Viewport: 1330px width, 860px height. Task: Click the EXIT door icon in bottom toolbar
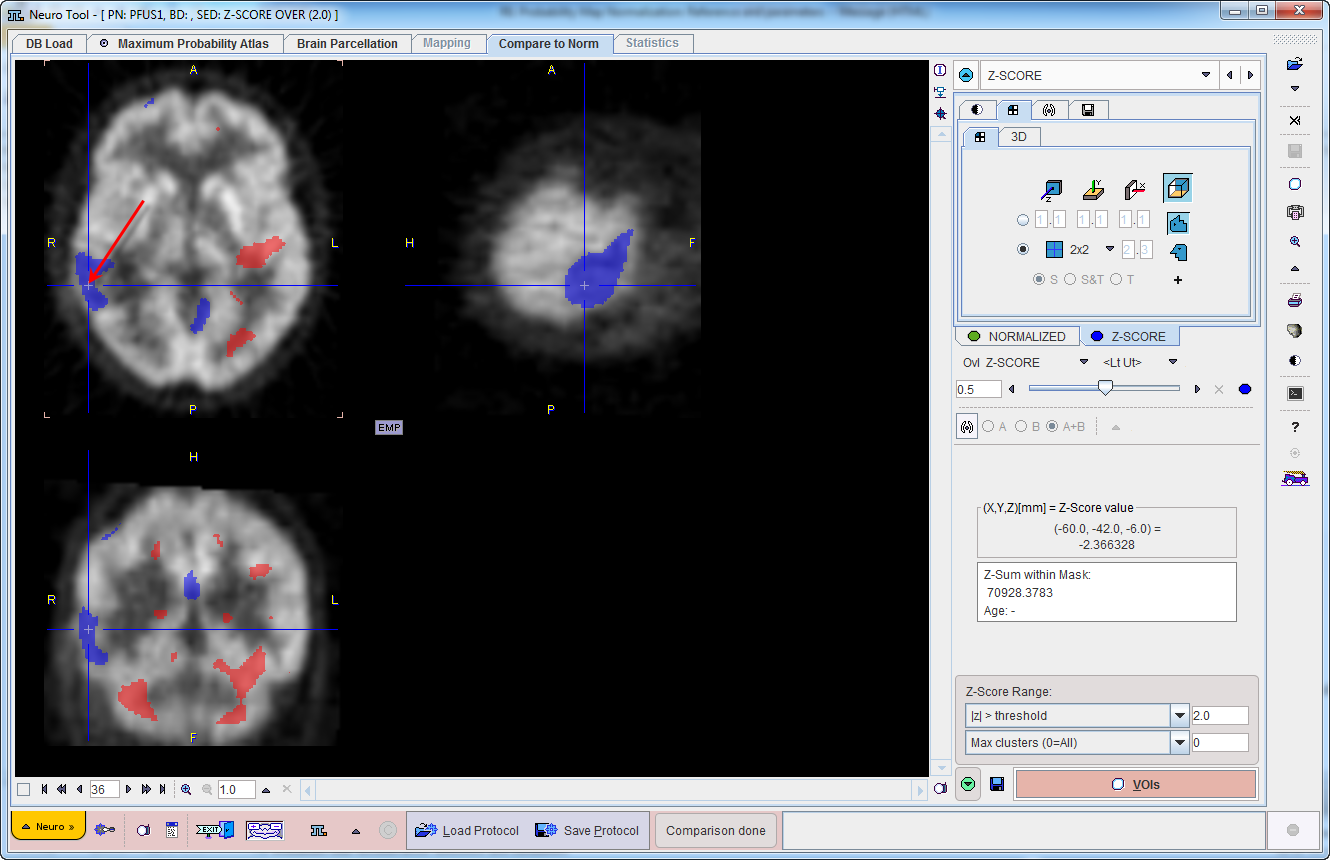click(213, 830)
